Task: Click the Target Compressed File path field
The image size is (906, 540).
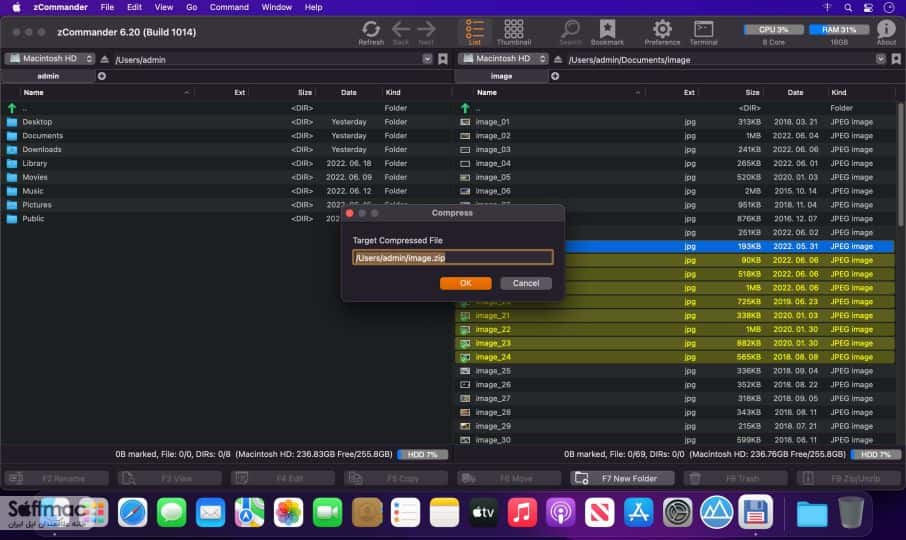Action: (x=453, y=258)
